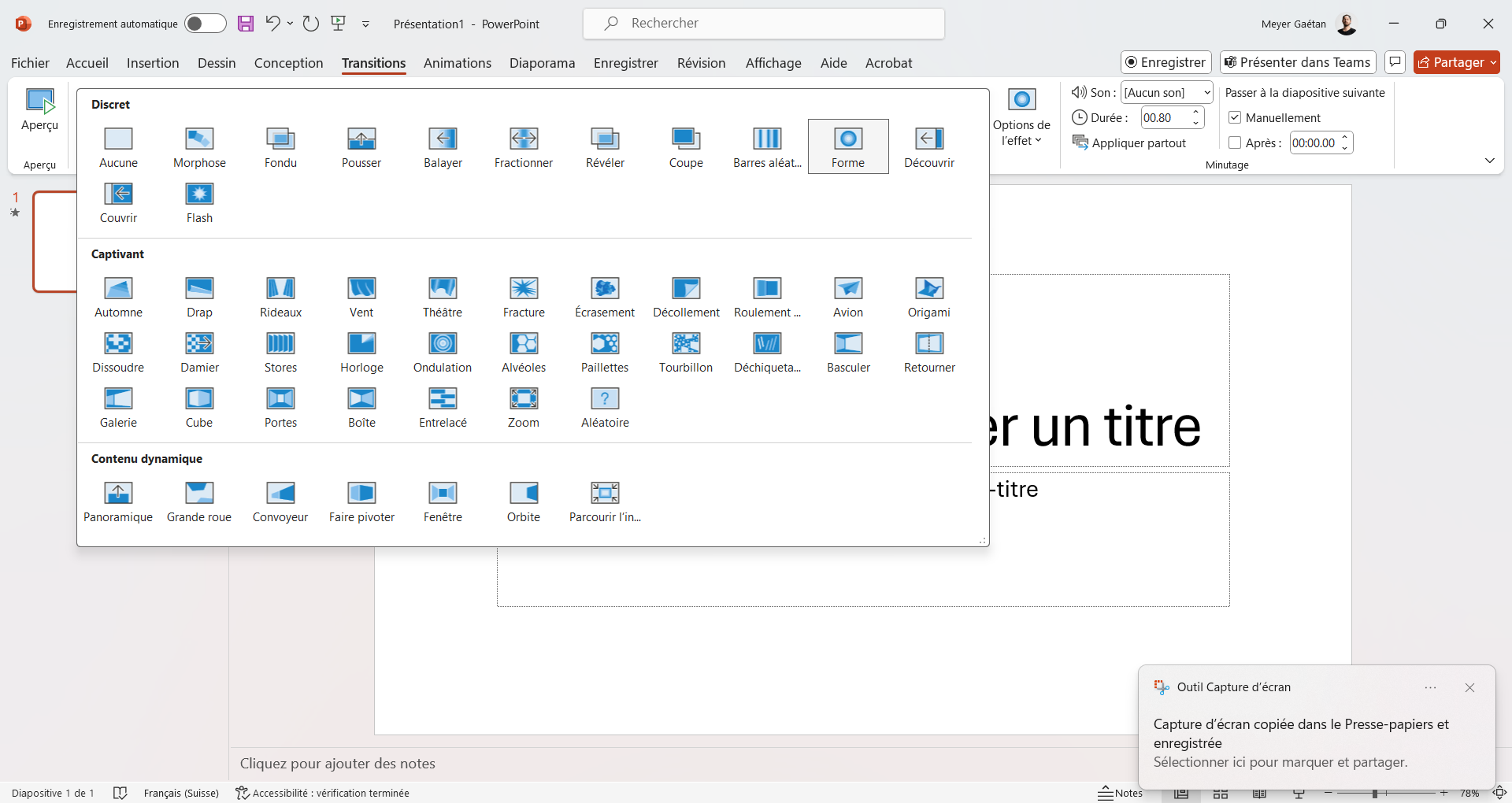
Task: Switch to the Animations tab
Action: [x=458, y=63]
